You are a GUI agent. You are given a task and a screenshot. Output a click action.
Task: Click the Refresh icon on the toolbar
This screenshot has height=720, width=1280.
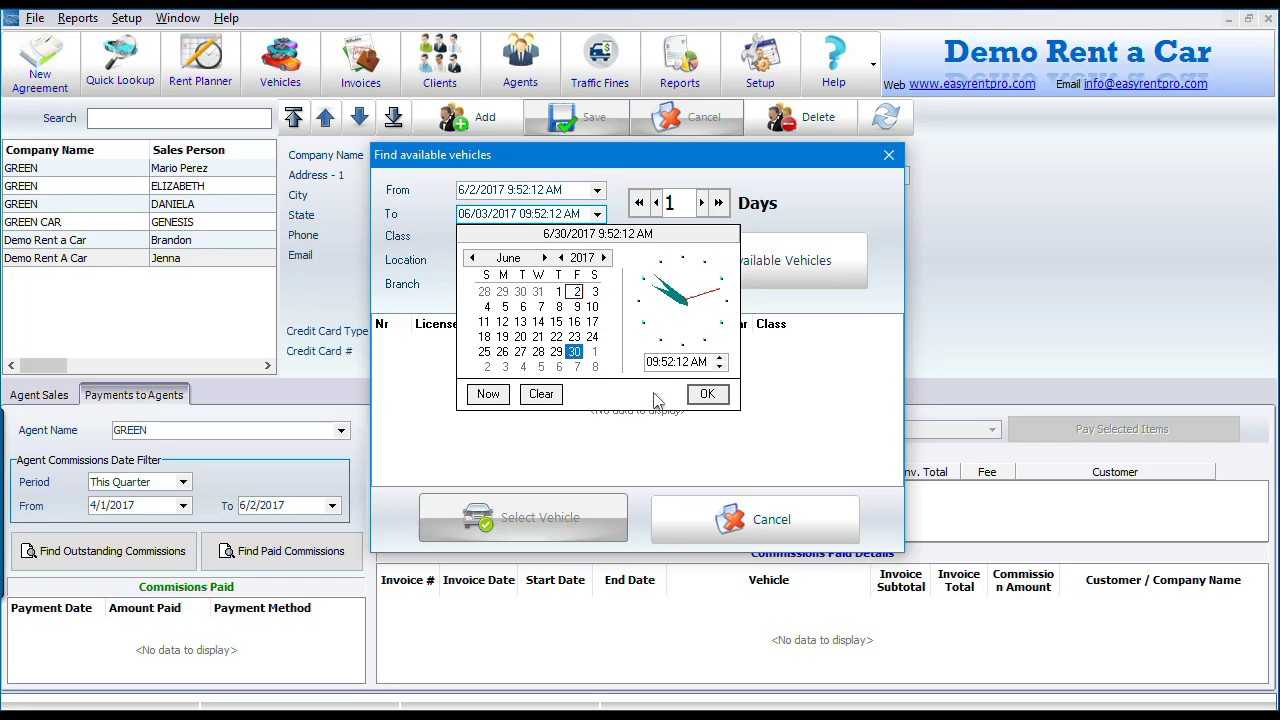point(886,117)
